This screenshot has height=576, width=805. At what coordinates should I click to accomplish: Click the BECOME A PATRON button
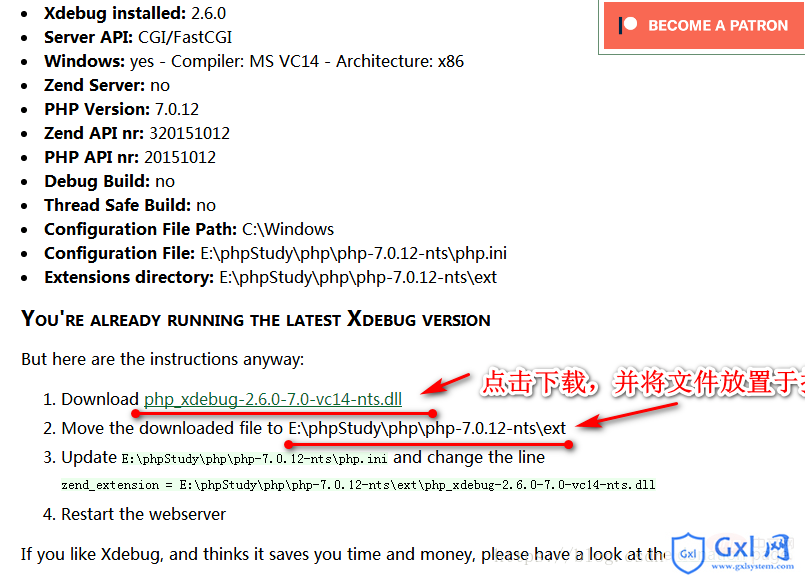point(704,25)
